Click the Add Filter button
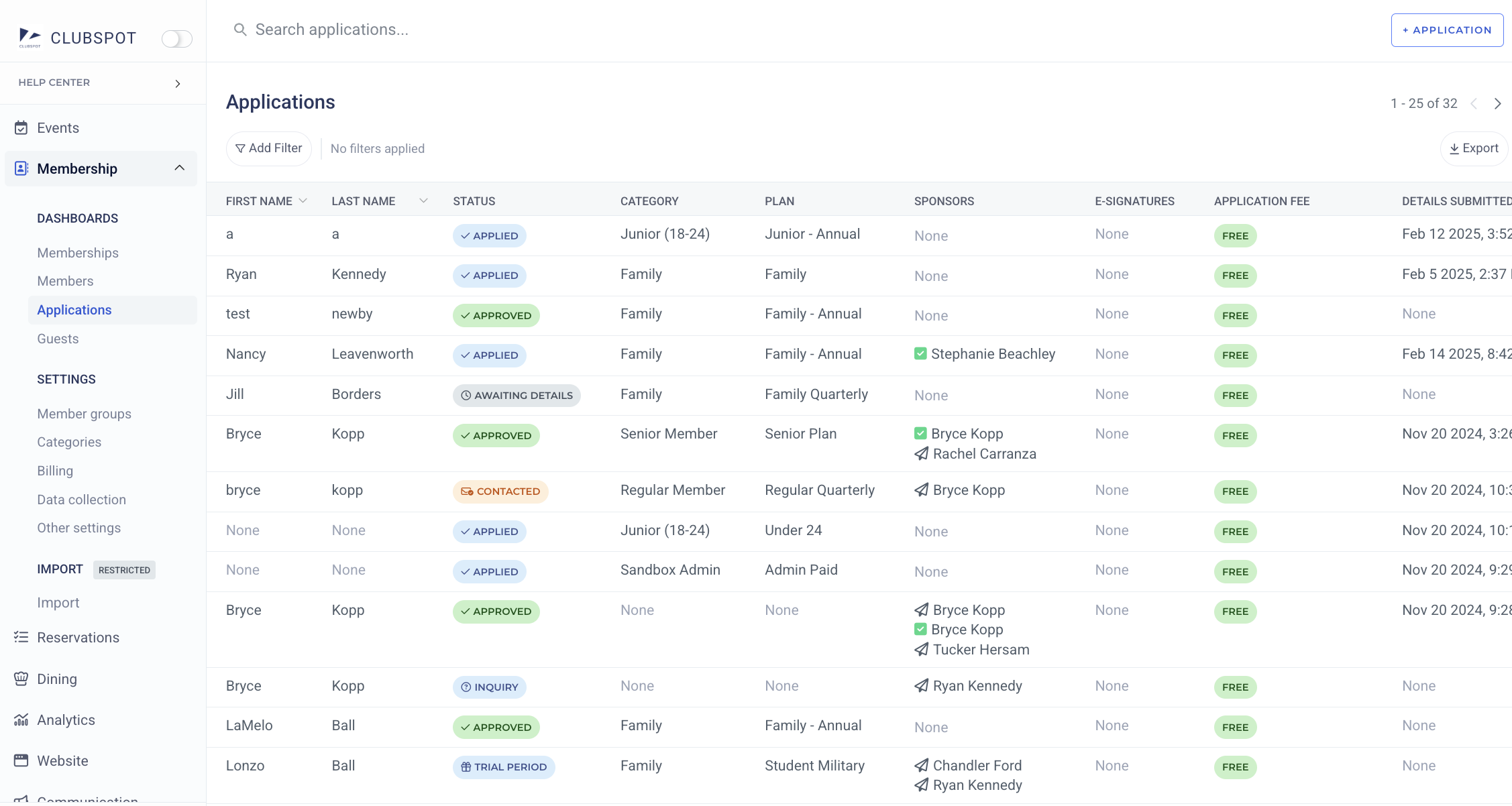 pos(268,148)
